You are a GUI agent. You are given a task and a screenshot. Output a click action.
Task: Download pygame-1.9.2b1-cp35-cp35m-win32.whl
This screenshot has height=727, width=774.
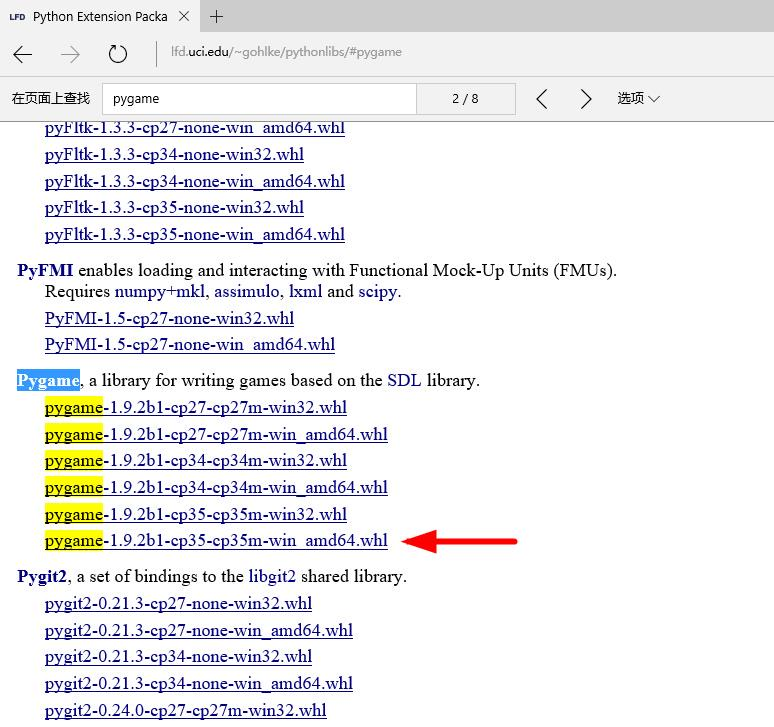pos(195,514)
